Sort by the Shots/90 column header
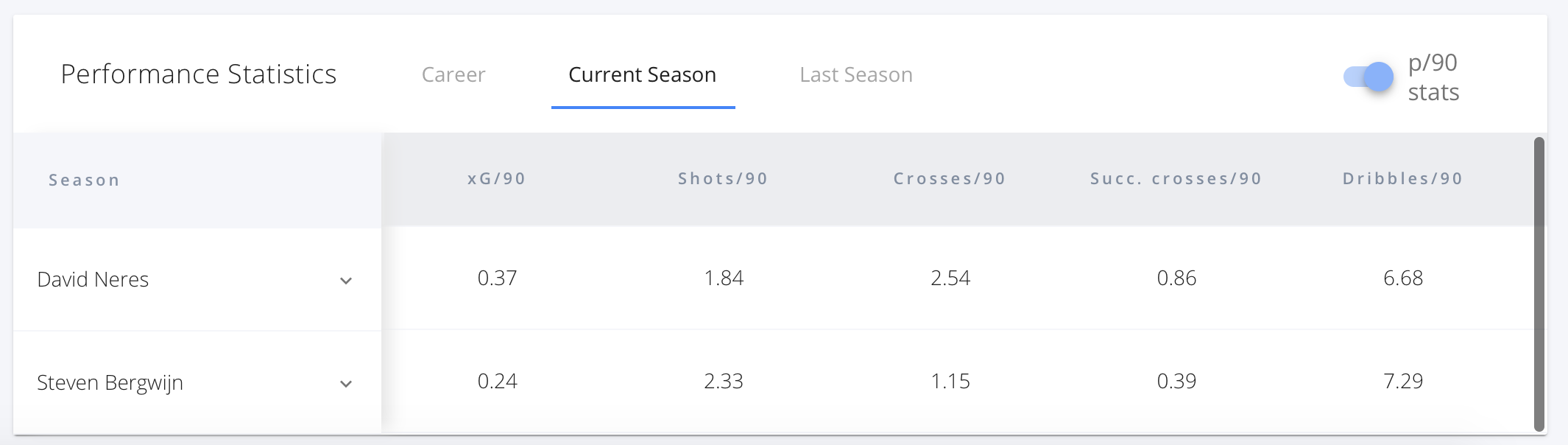This screenshot has height=445, width=1568. 723,179
